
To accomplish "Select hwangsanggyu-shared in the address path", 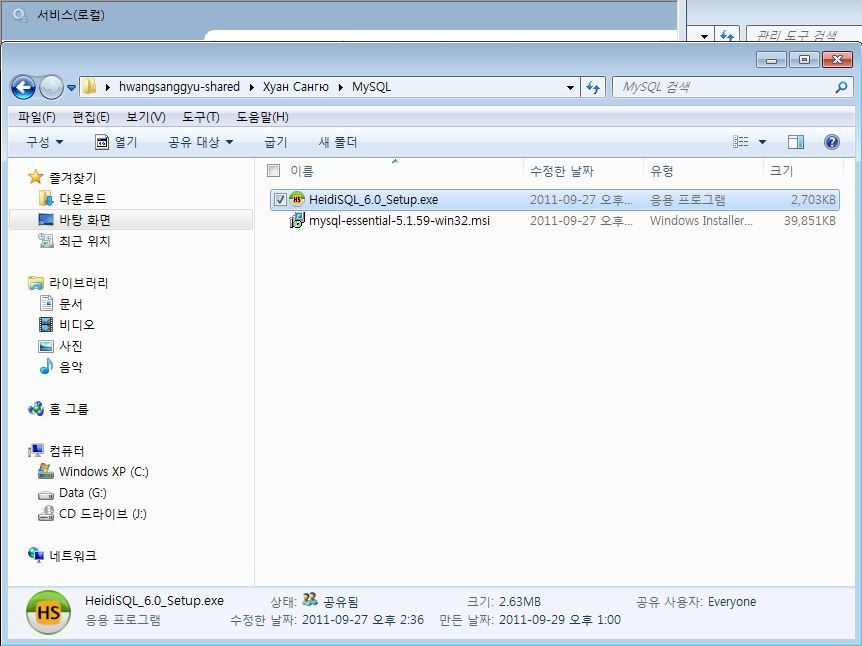I will 179,87.
